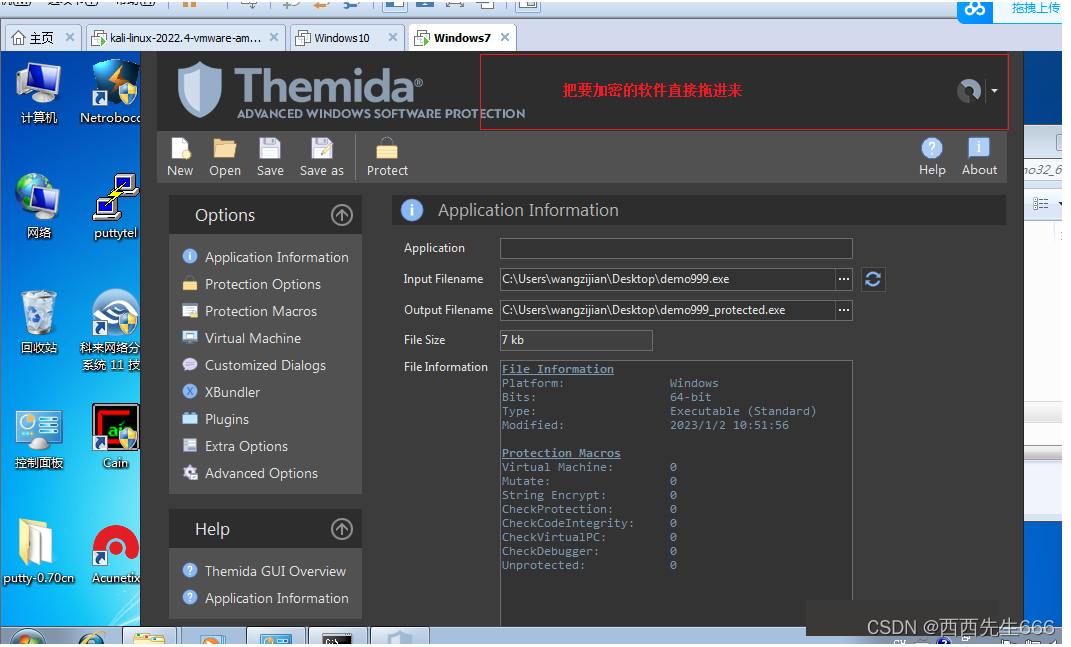The width and height of the screenshot is (1071, 647).
Task: Select the Netrobocop desktop shortcut
Action: 113,94
